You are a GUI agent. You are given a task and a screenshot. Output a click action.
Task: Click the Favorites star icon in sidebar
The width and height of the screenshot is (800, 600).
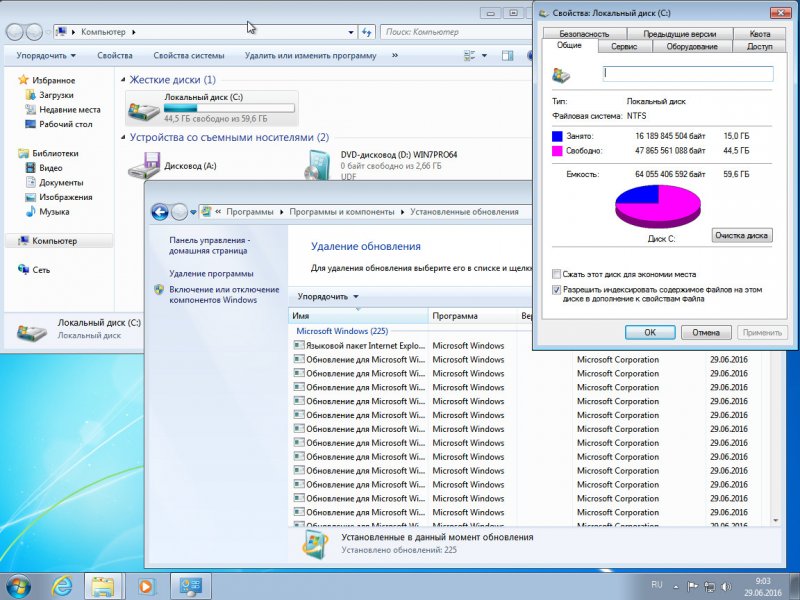23,80
